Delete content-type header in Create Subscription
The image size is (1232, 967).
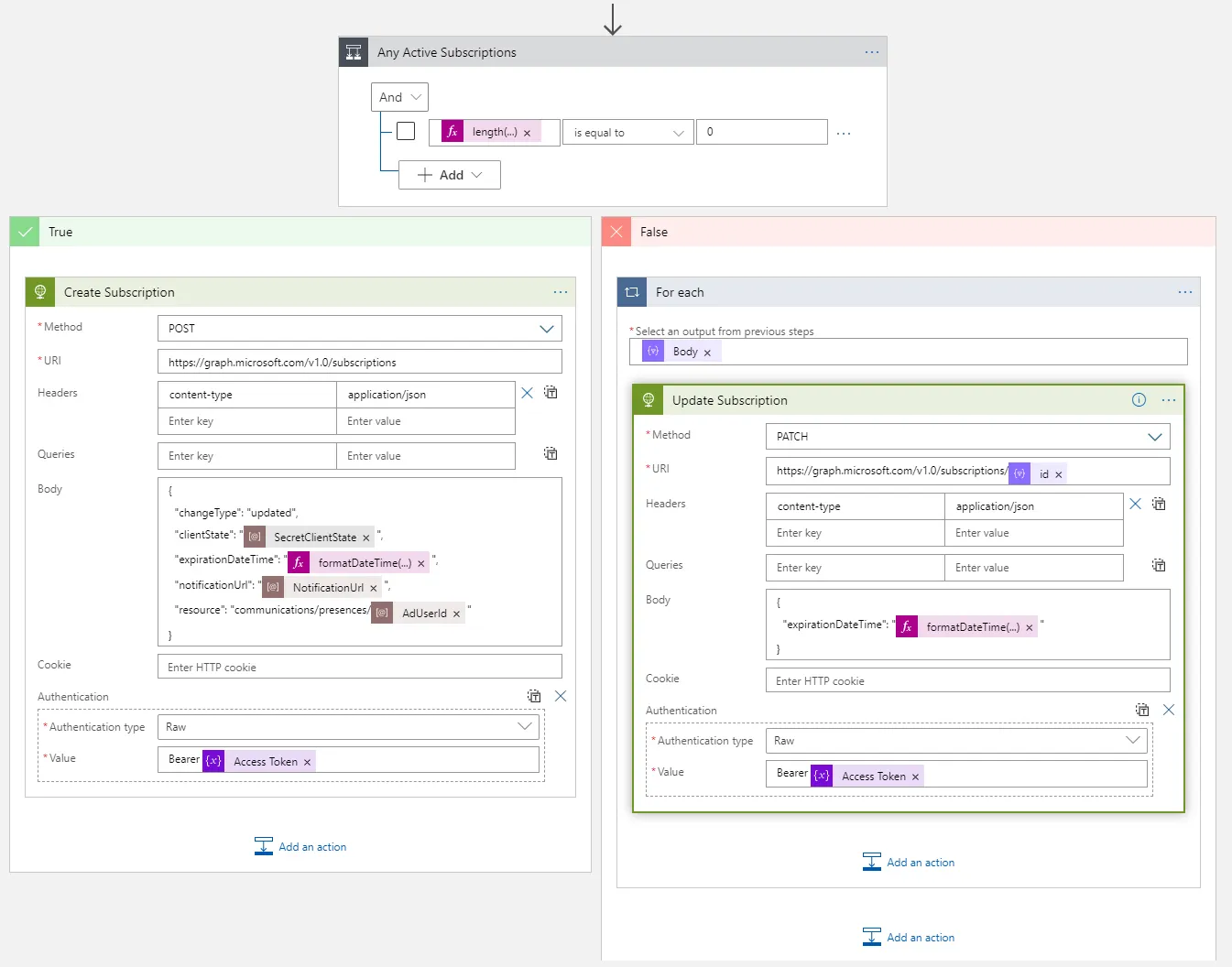point(527,393)
